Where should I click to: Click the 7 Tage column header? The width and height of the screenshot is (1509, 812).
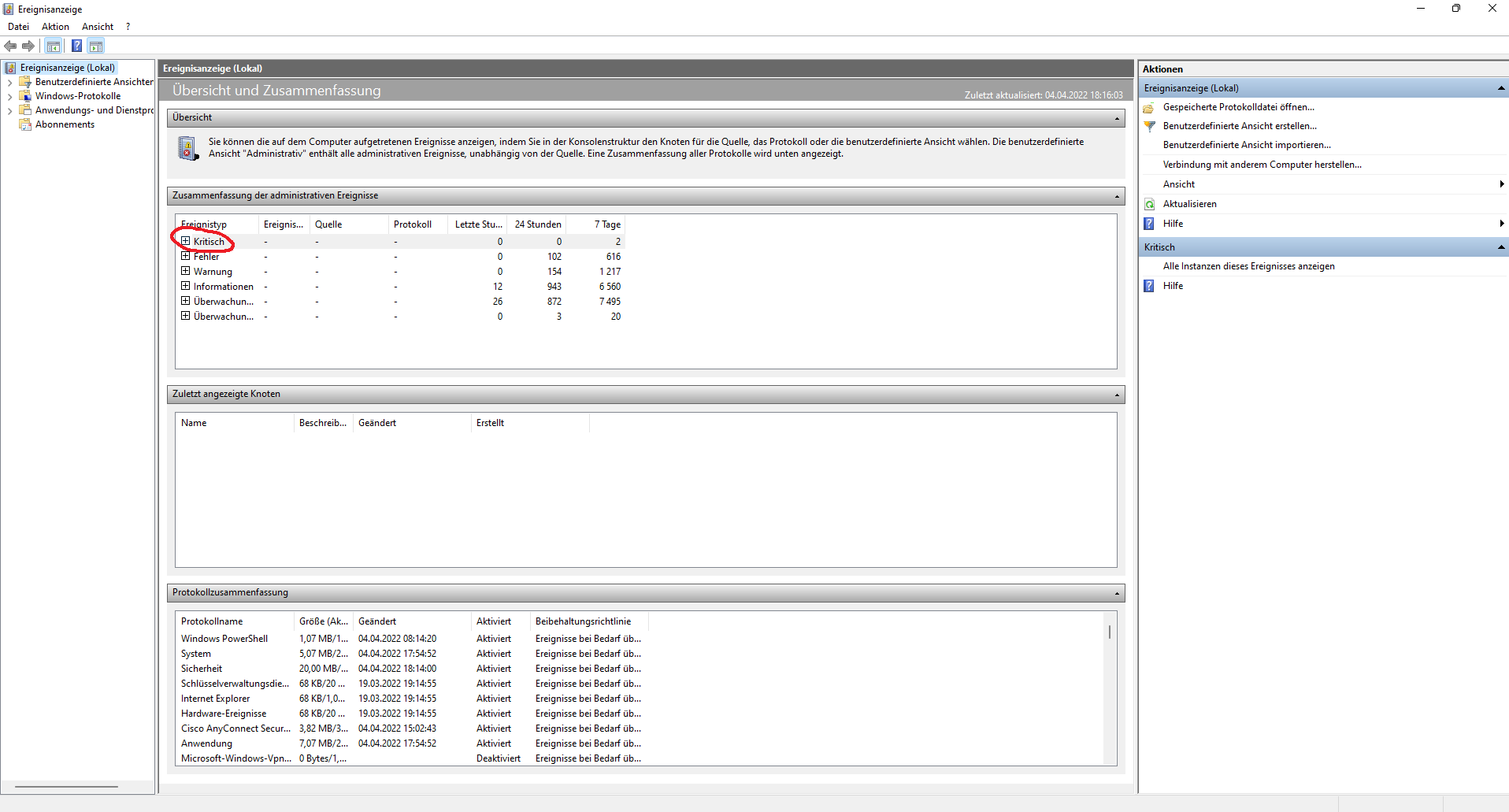(596, 224)
